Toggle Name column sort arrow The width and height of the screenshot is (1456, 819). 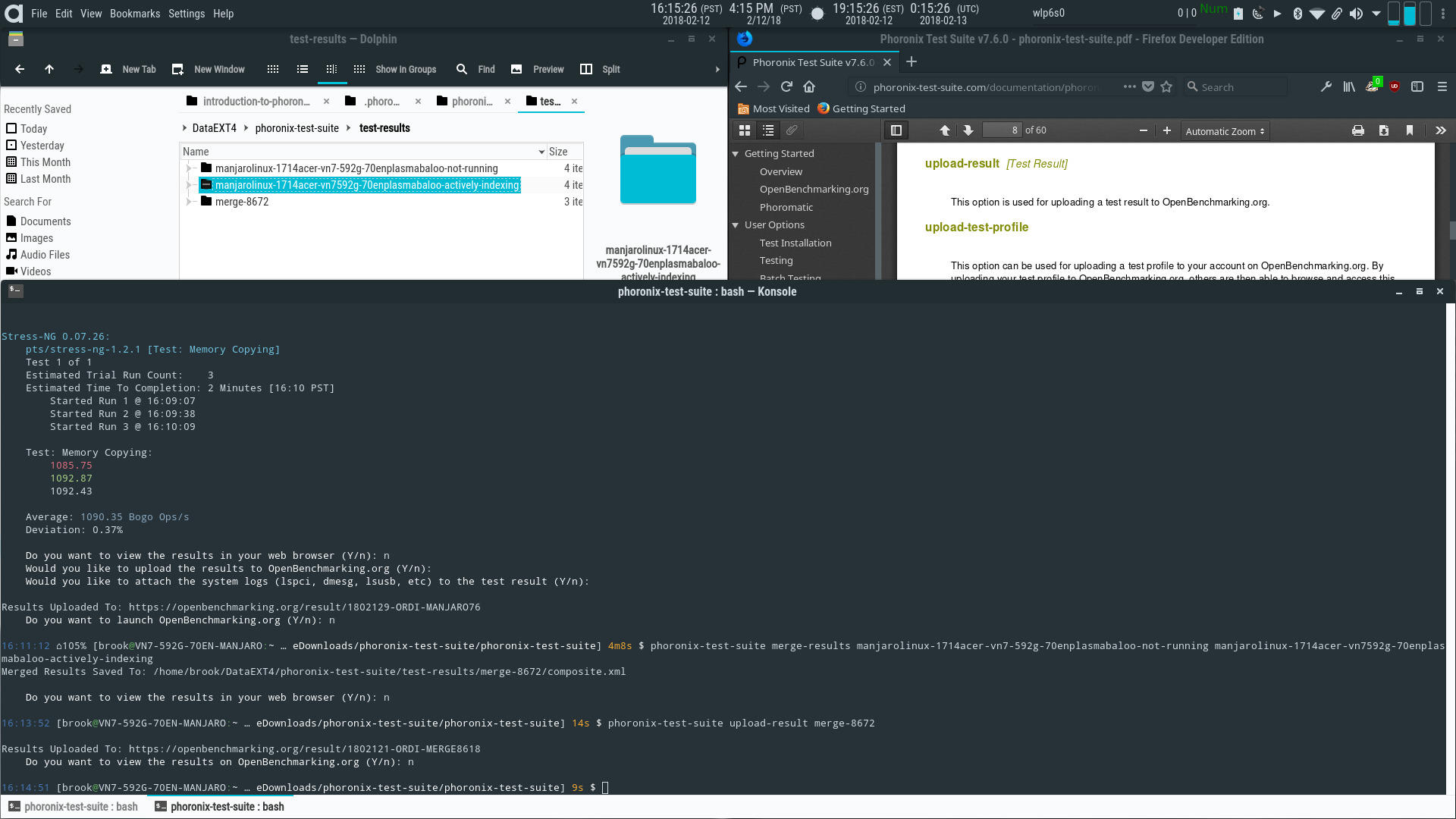pos(541,152)
